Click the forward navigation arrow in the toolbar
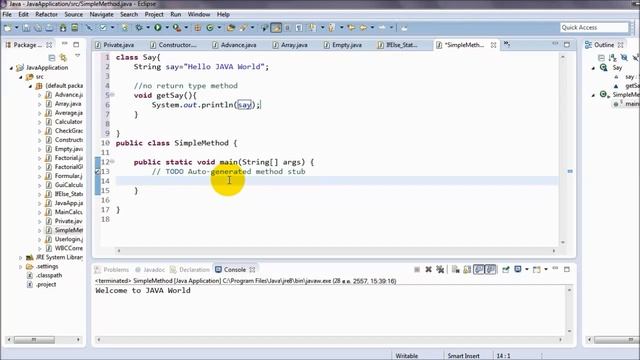This screenshot has height=360, width=640. (382, 28)
